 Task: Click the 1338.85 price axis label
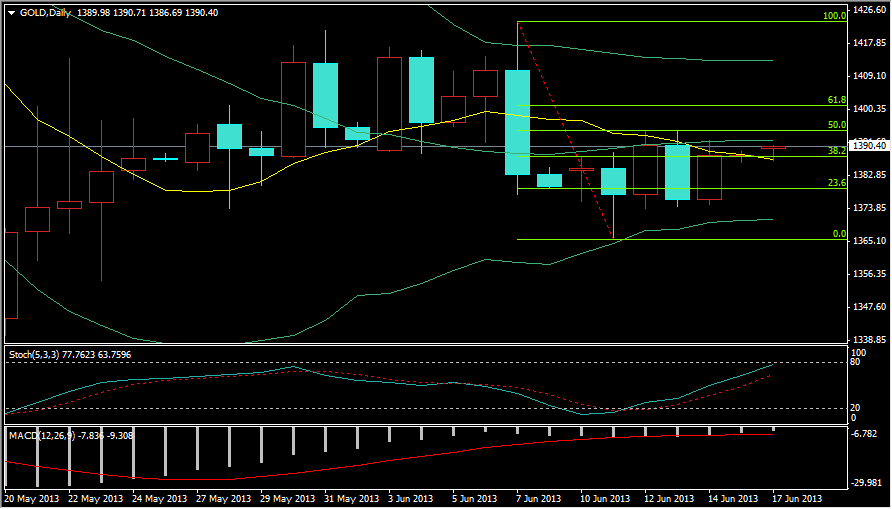[868, 340]
